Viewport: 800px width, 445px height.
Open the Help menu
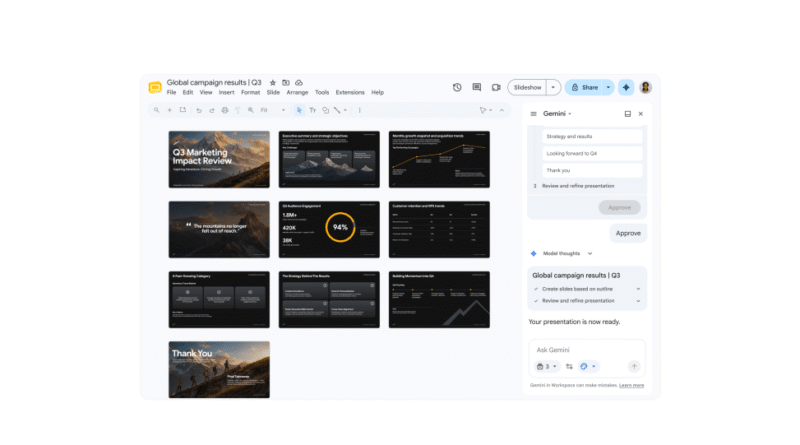(x=378, y=92)
